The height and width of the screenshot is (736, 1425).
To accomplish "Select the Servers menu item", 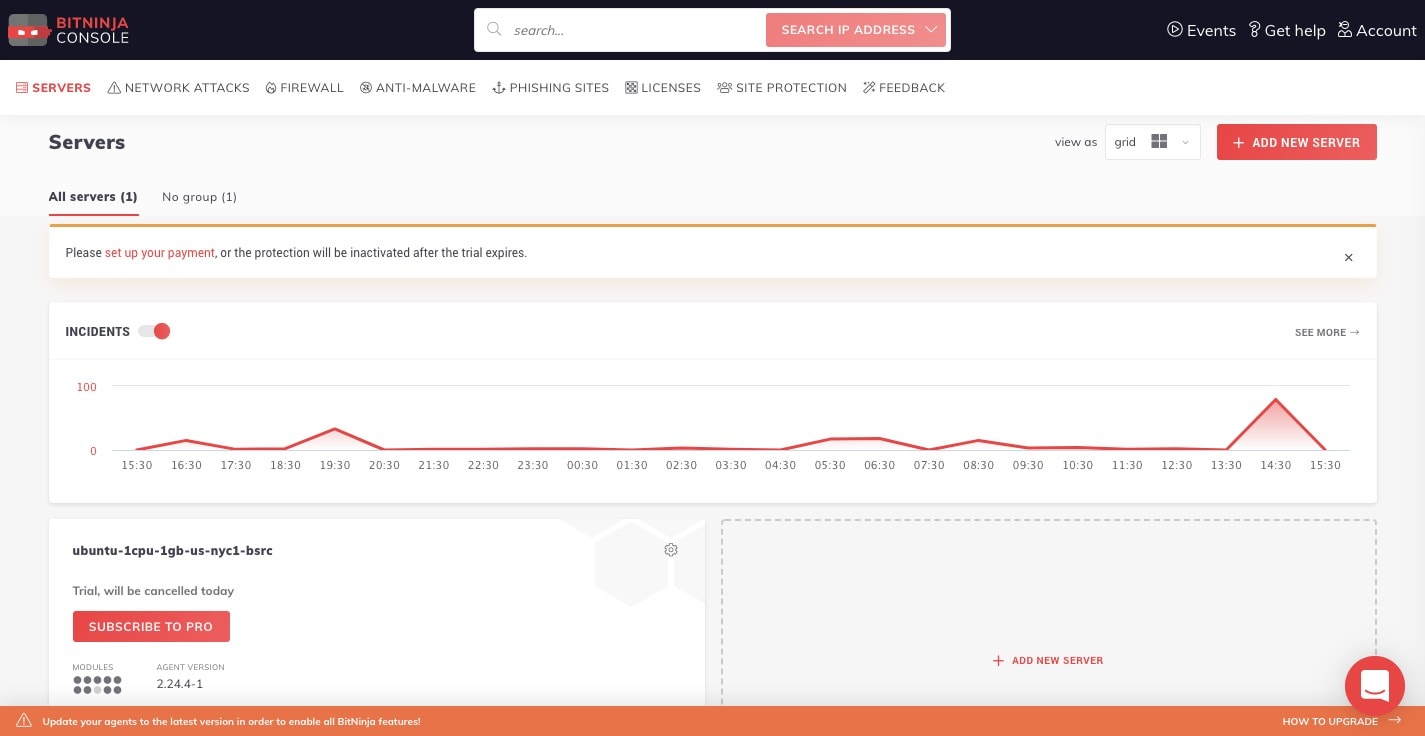I will coord(53,88).
